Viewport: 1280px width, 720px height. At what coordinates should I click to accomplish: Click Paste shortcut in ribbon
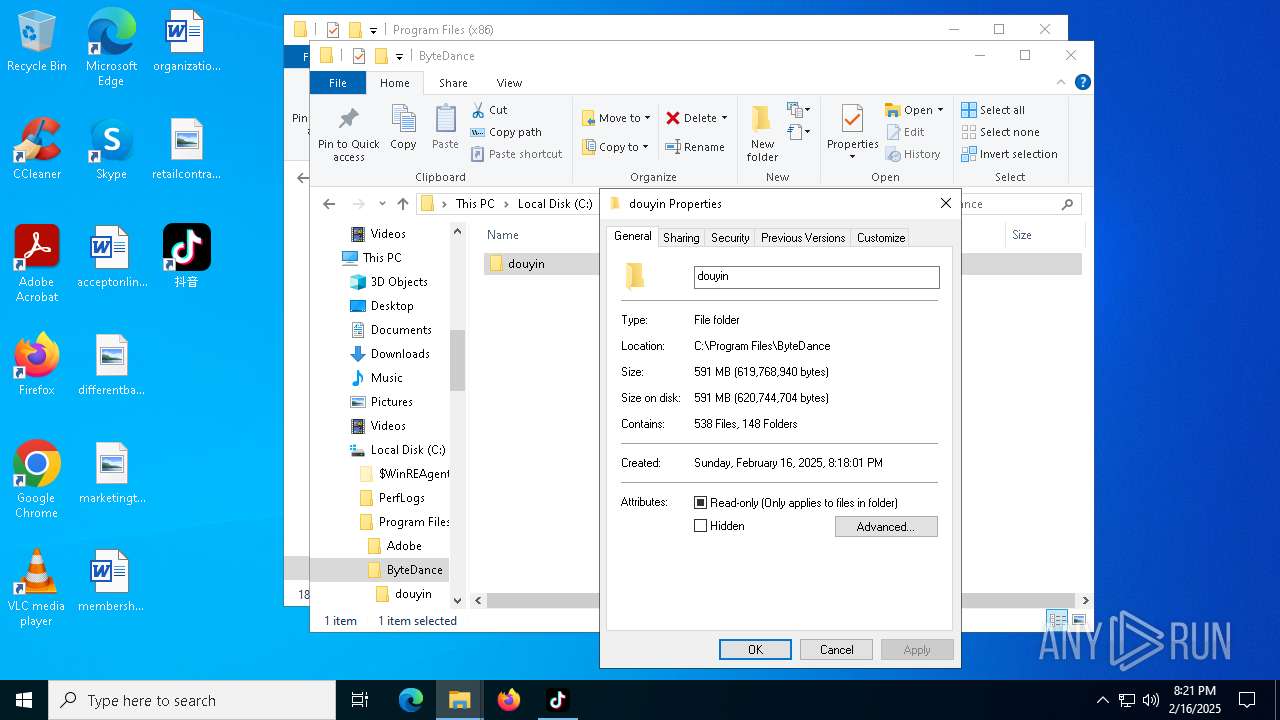pyautogui.click(x=517, y=154)
